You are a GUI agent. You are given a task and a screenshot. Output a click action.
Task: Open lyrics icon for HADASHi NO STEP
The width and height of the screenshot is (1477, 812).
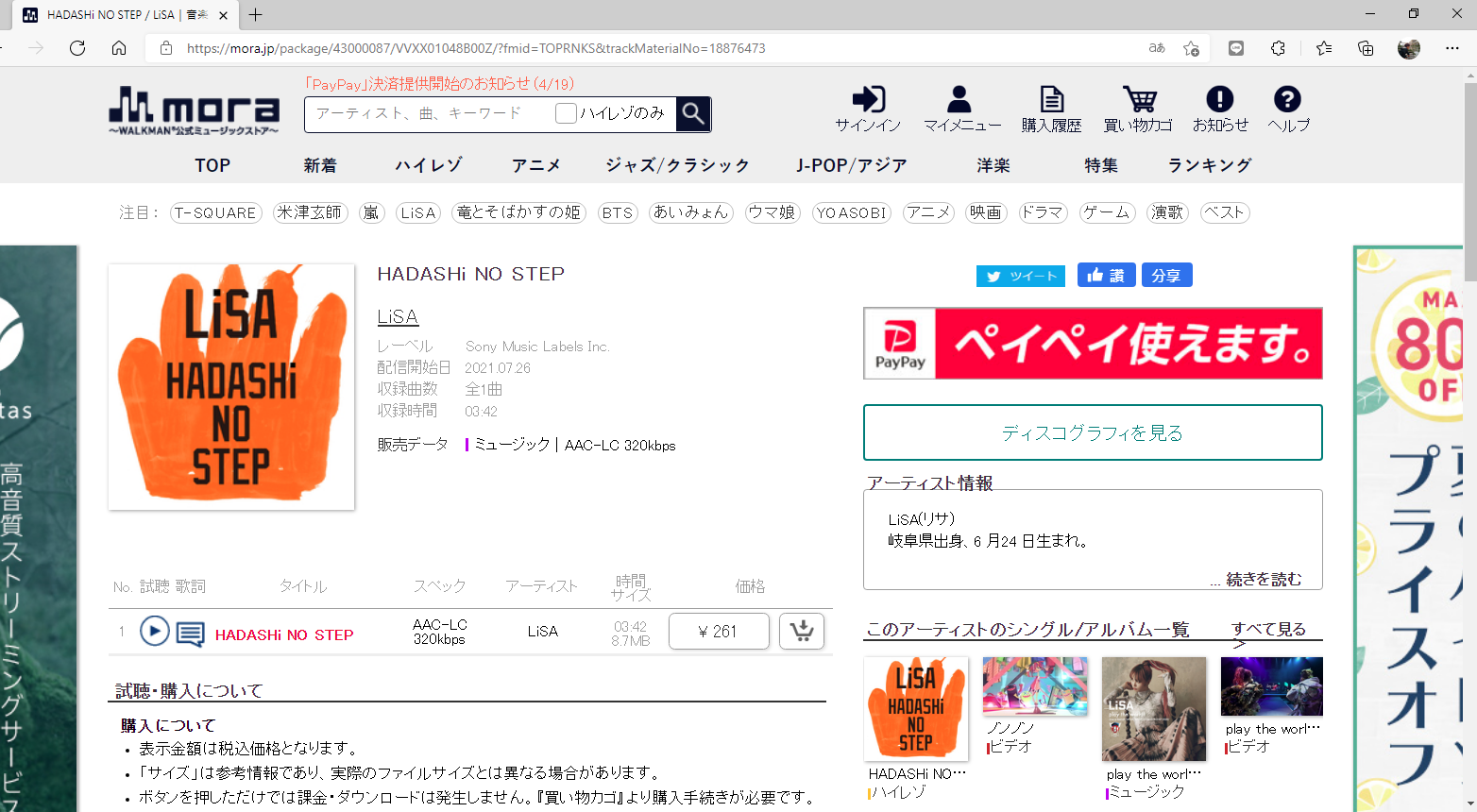point(190,634)
